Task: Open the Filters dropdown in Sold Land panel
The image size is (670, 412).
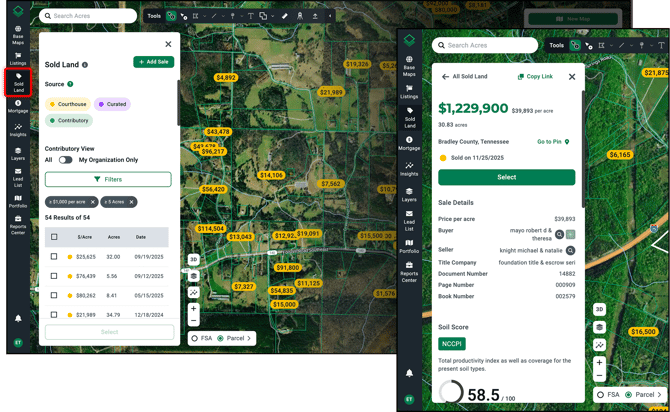Action: pos(108,180)
